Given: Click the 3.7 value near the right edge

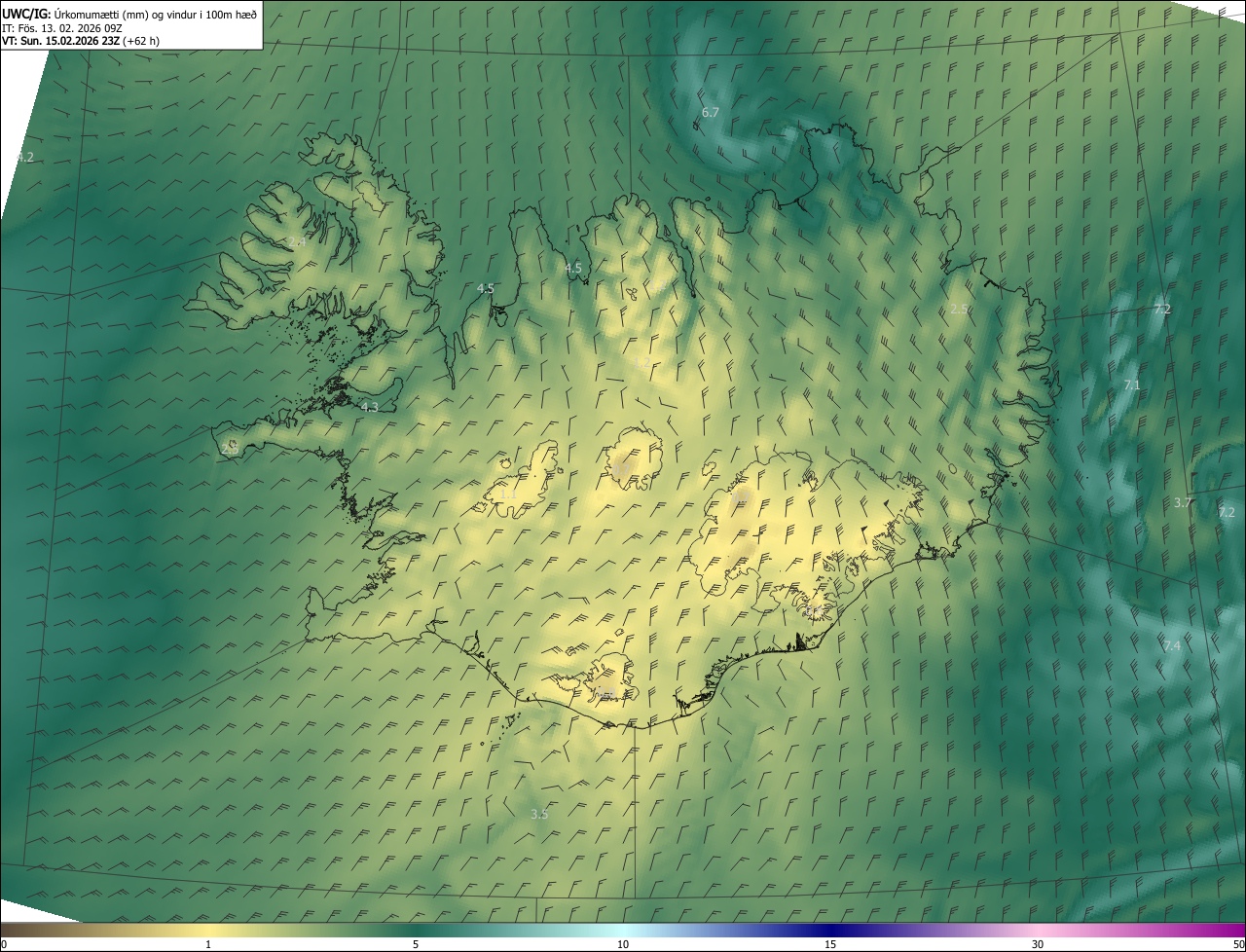Looking at the screenshot, I should point(1182,502).
